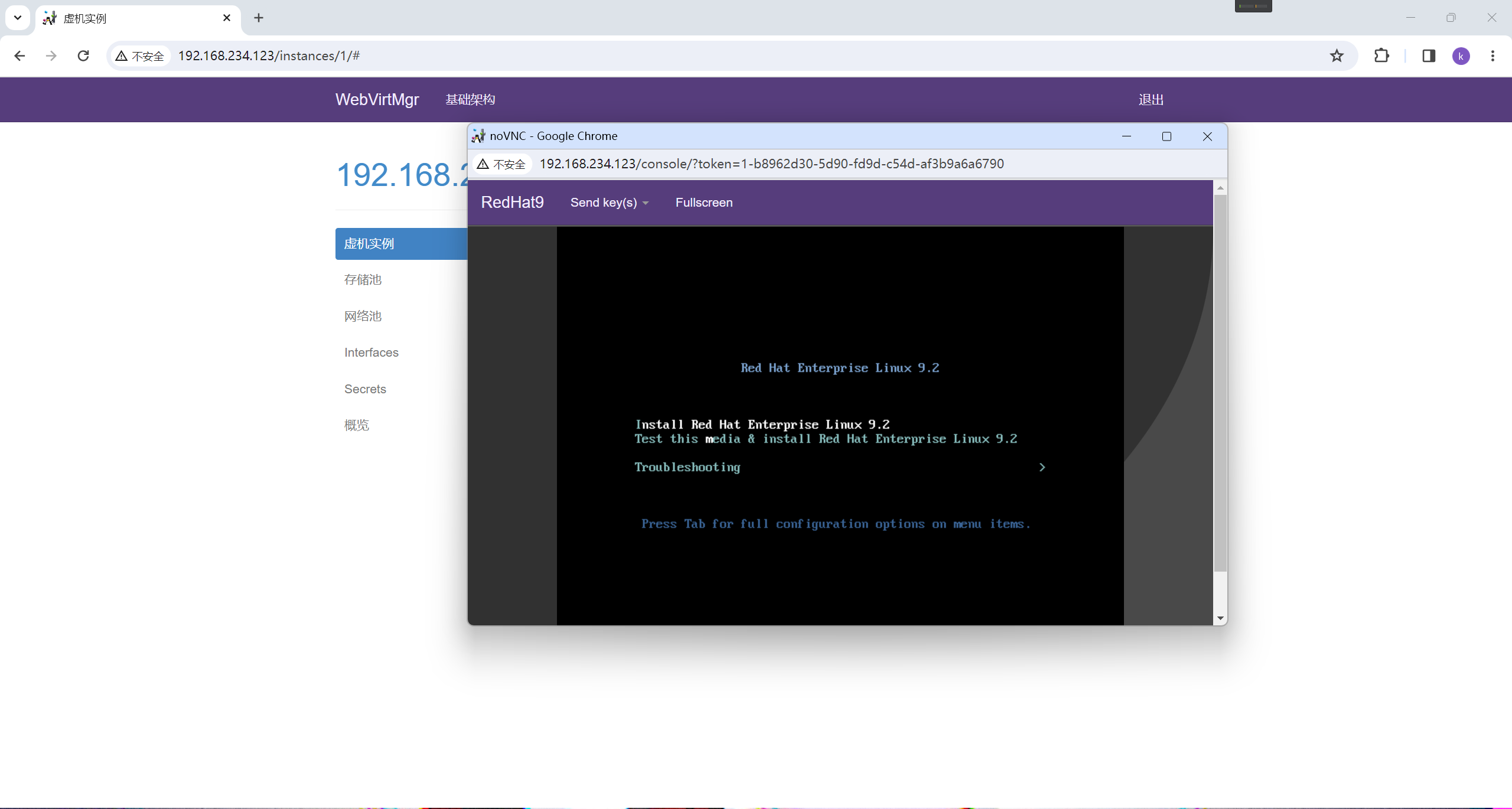1512x809 pixels.
Task: Bookmark this page with the star icon
Action: [x=1337, y=56]
